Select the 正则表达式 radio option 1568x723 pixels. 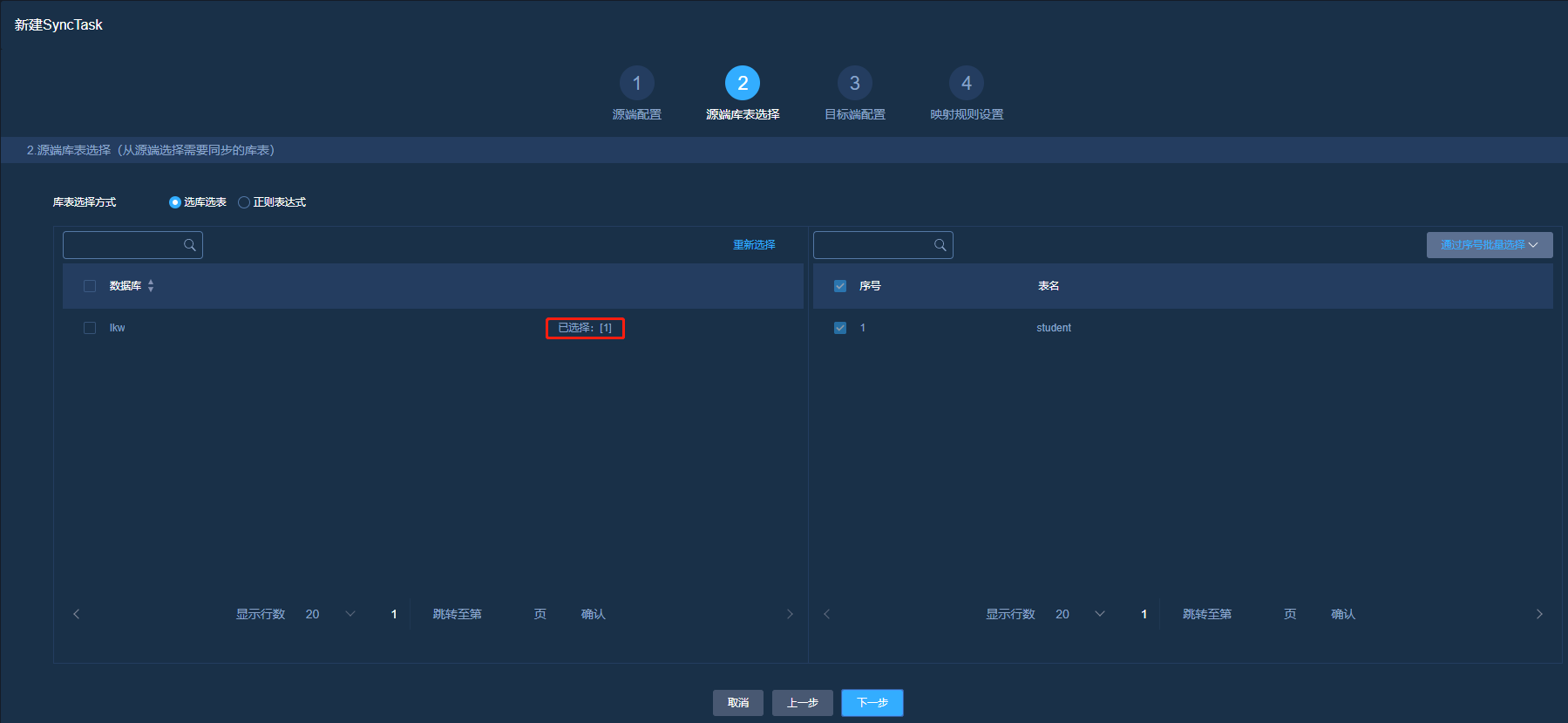[244, 202]
